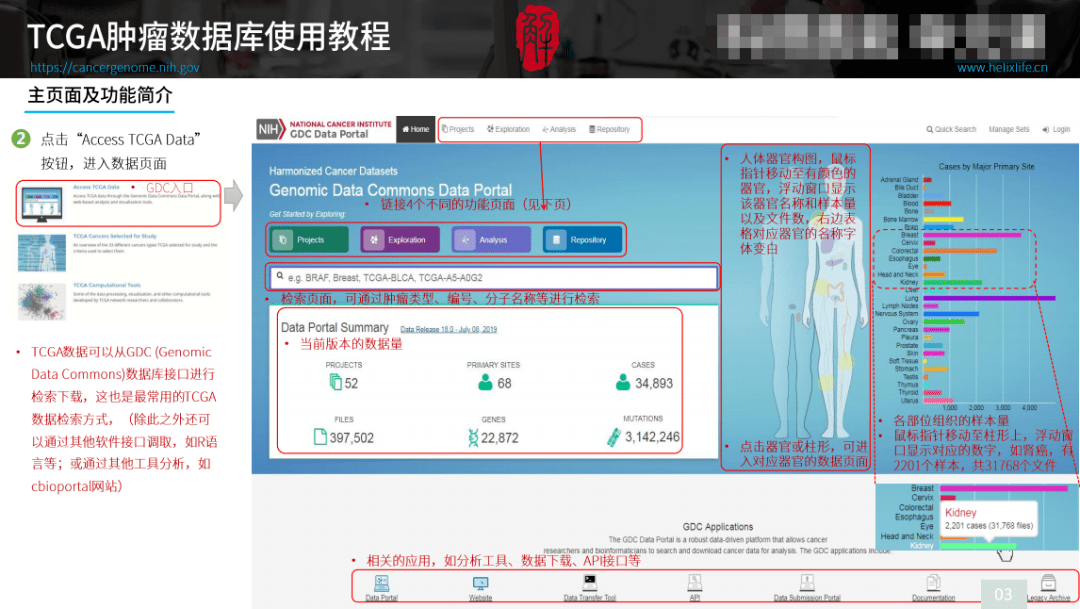Click the red Blood bar in chart
This screenshot has height=609, width=1080.
(937, 203)
